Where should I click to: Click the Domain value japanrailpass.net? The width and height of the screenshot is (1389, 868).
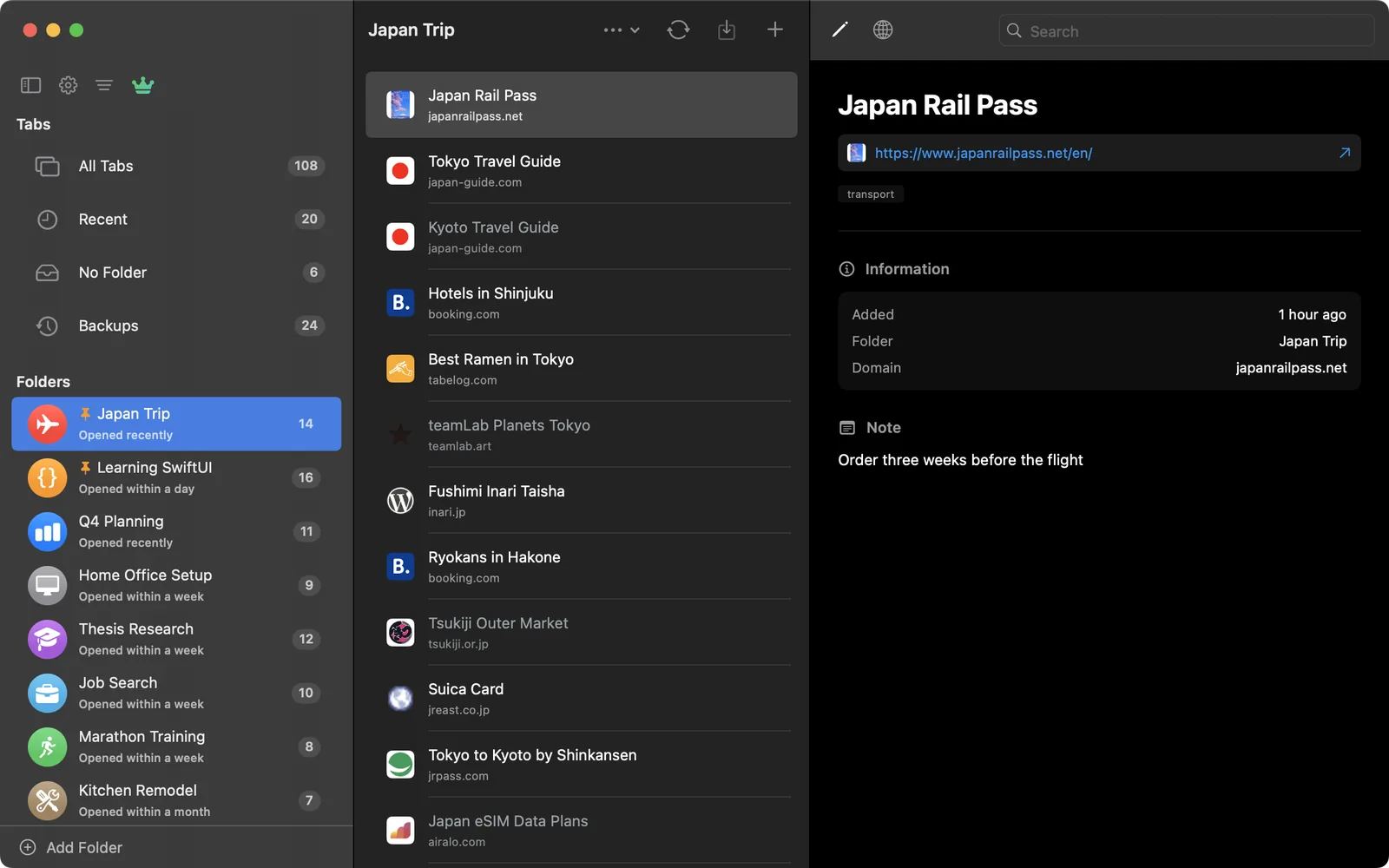1291,368
